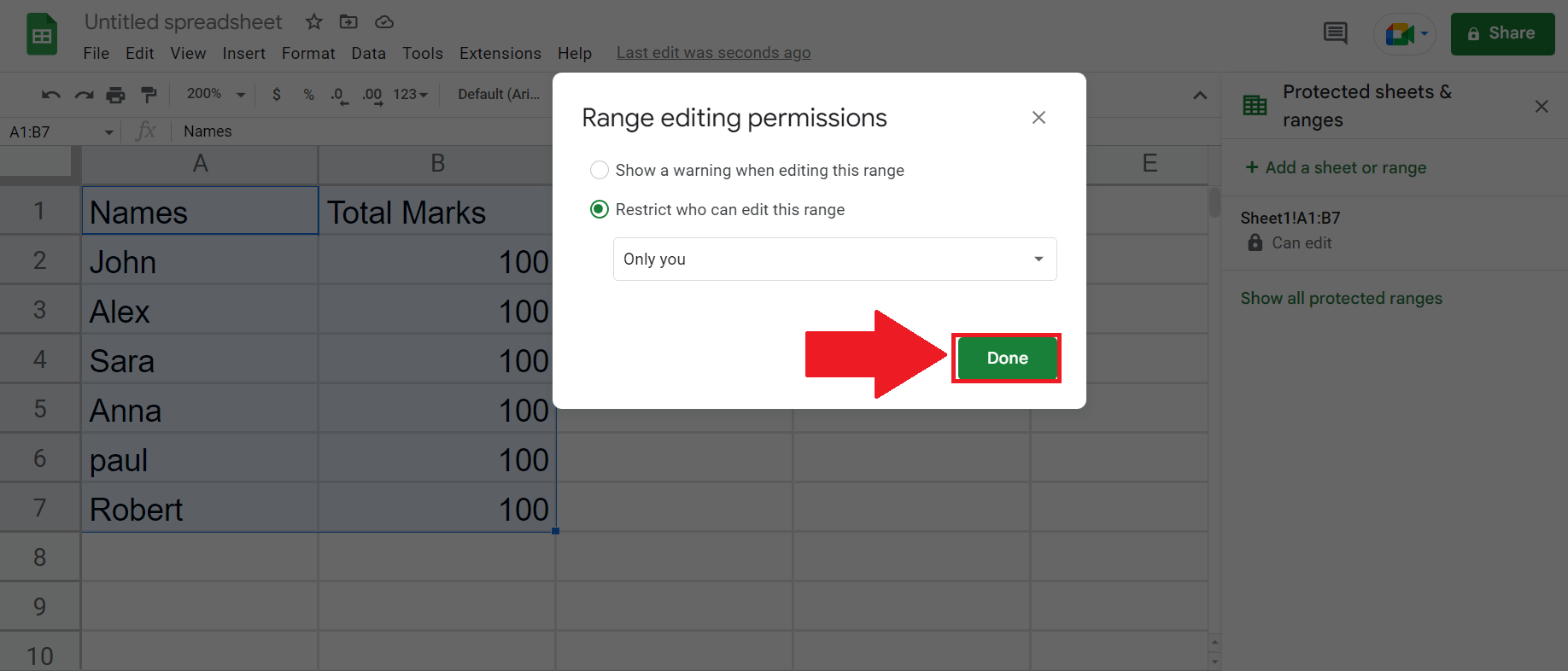
Task: Show all protected ranges
Action: click(1341, 298)
